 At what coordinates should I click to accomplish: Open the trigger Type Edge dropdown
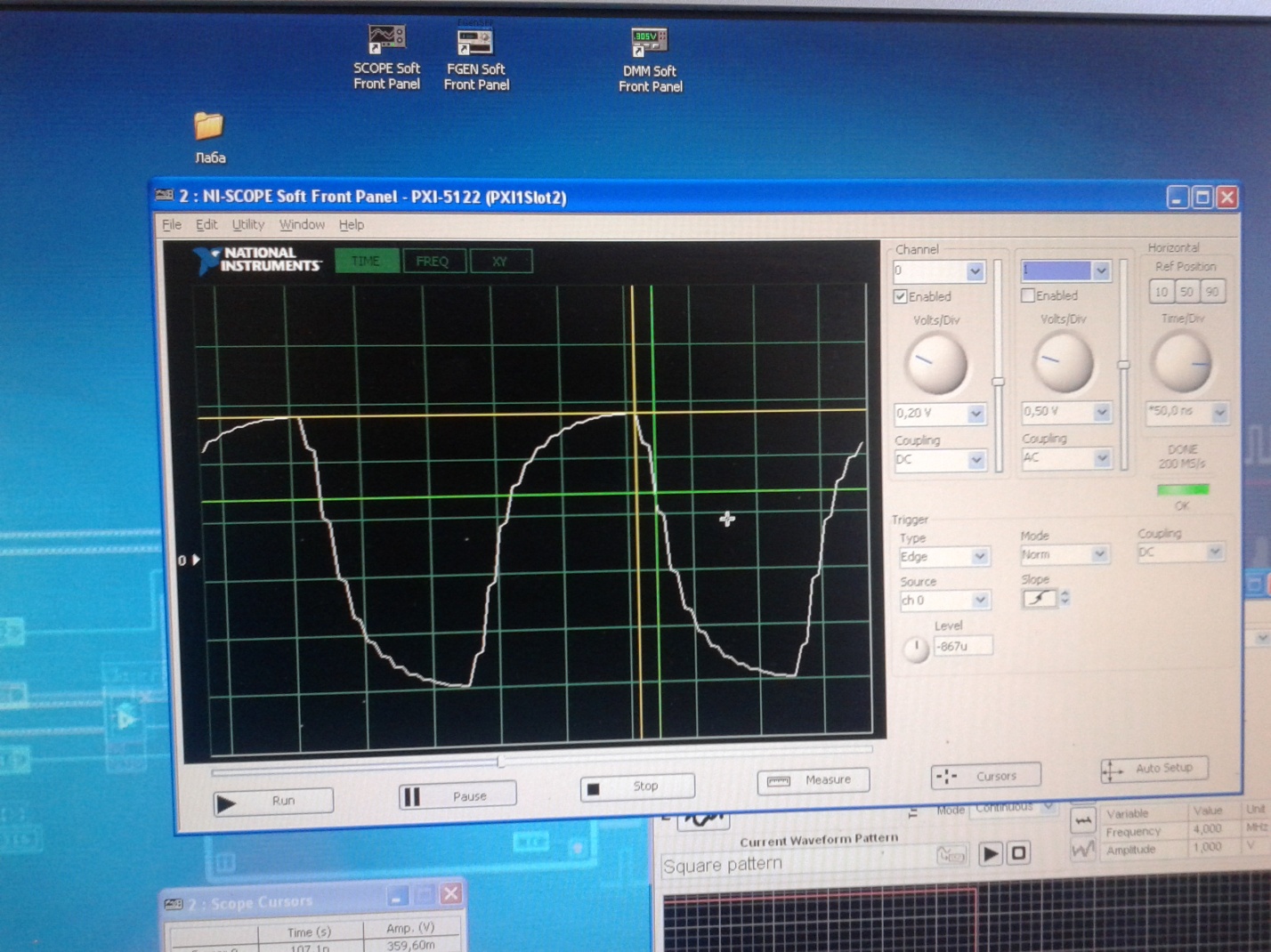[x=979, y=557]
